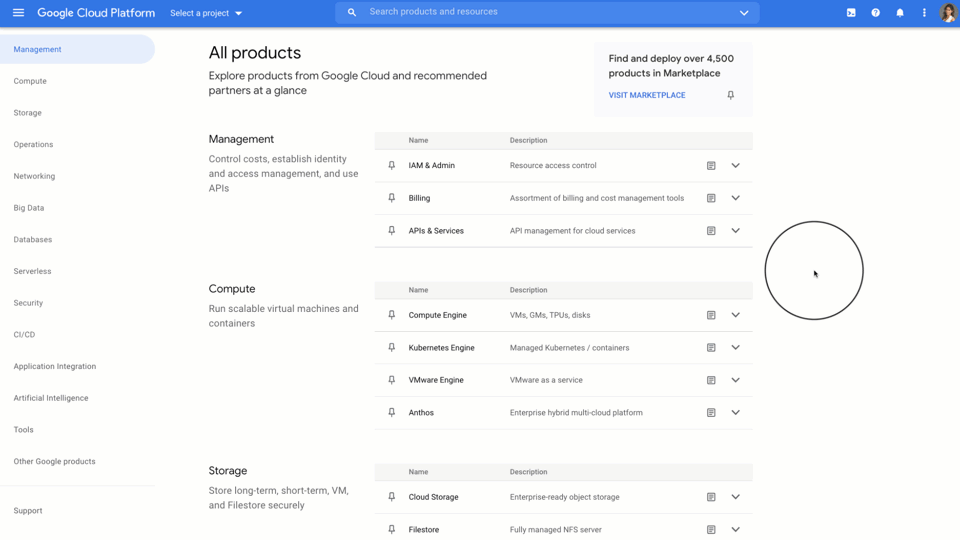Jump to Tools category
The image size is (960, 540).
[23, 430]
